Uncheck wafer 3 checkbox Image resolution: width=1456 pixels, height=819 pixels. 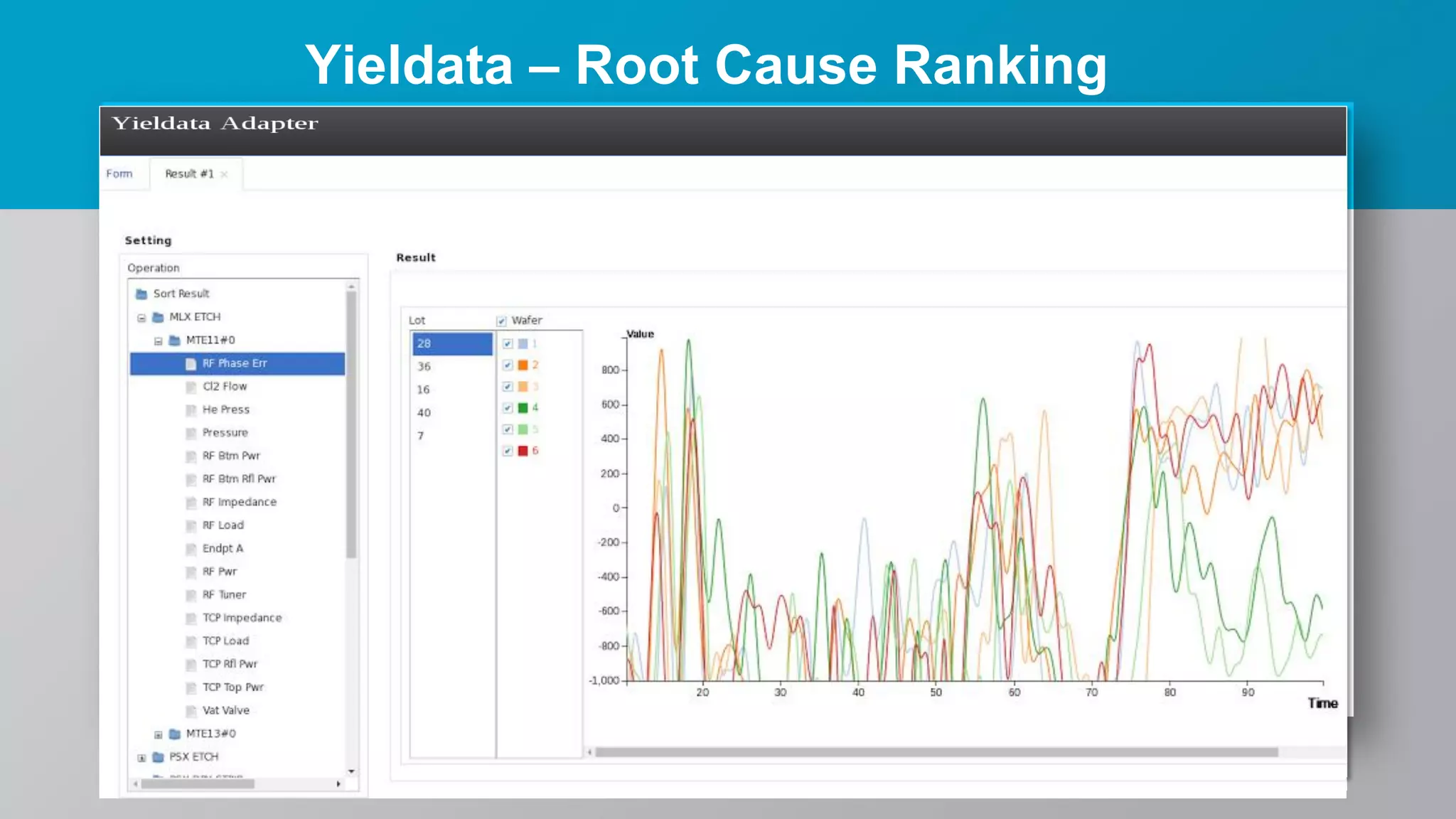point(508,387)
